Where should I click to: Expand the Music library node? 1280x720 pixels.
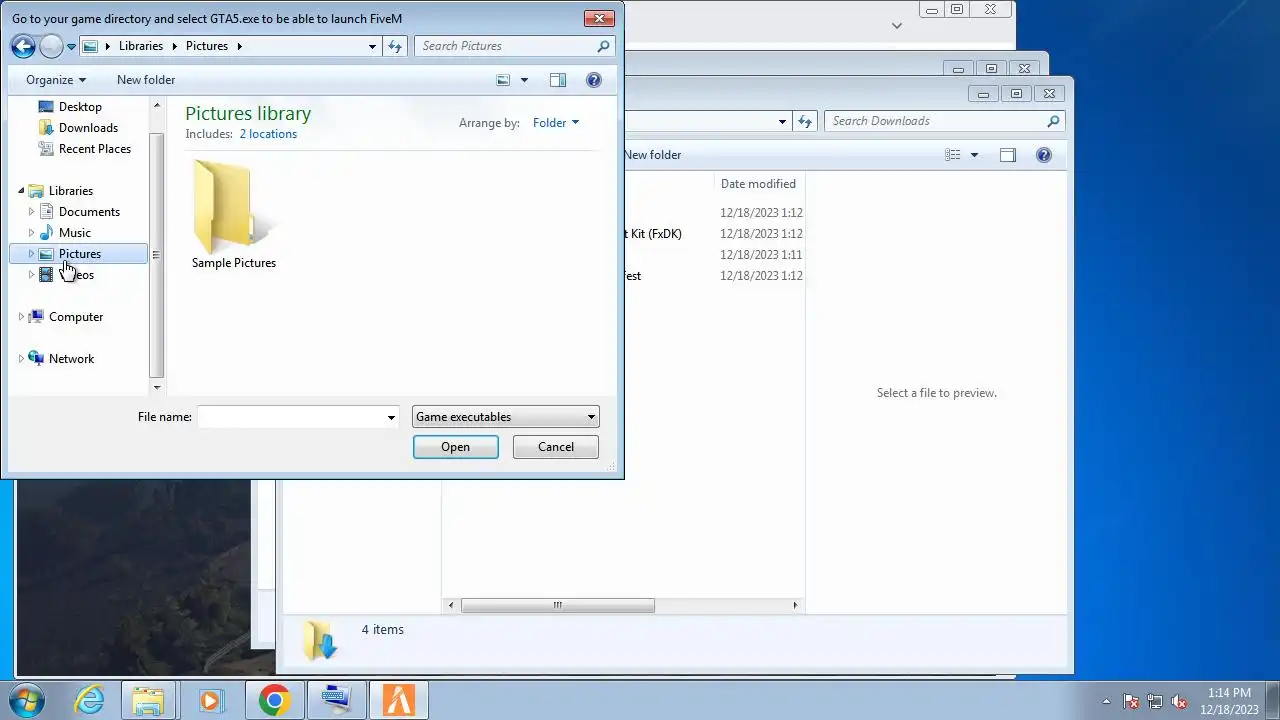pos(31,233)
